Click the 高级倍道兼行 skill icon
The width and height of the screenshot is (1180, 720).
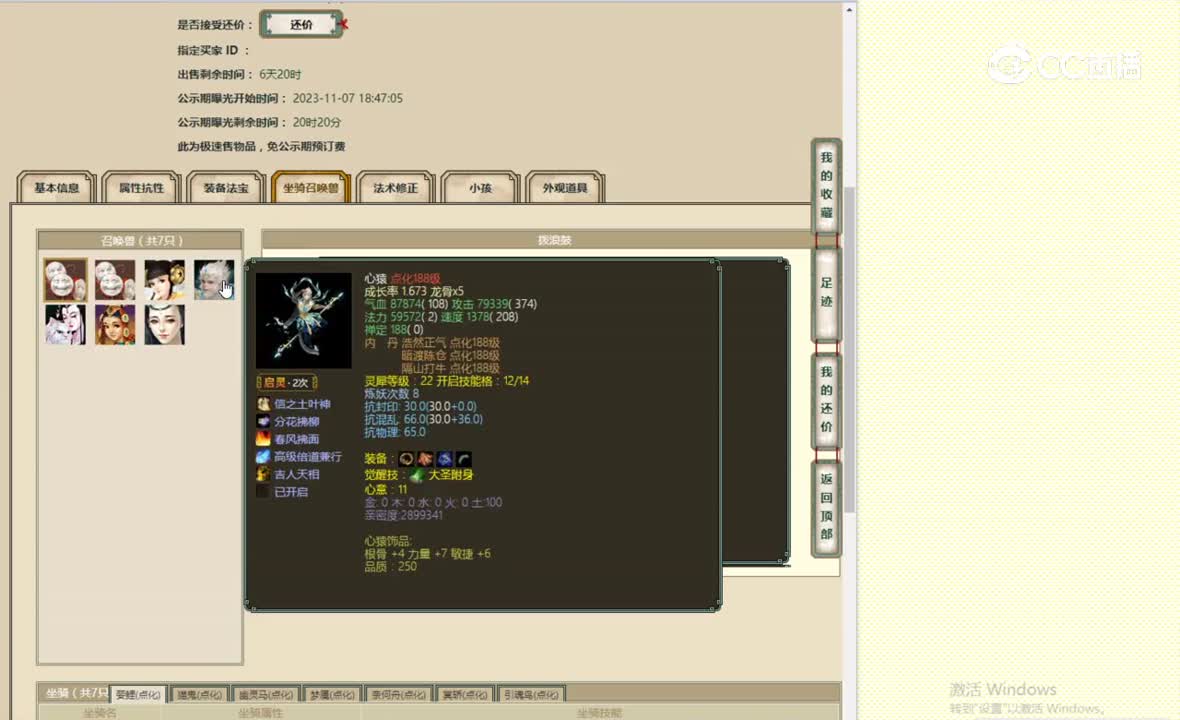tap(263, 457)
